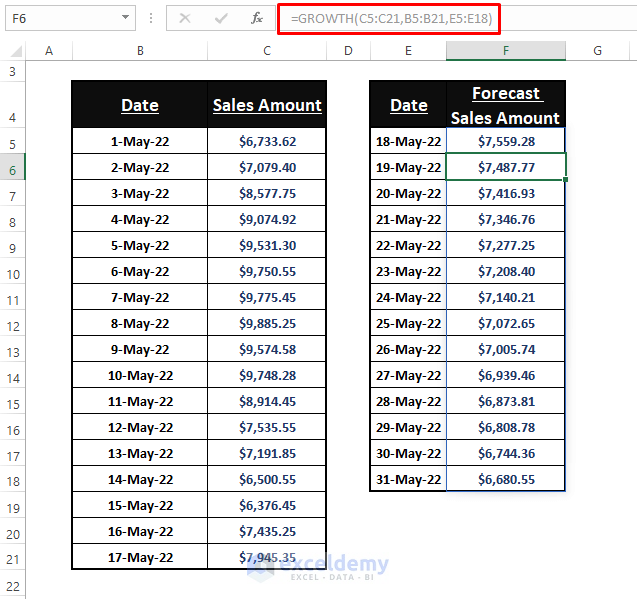Click the Date header above 1-May-22
Image resolution: width=637 pixels, height=599 pixels.
point(140,105)
